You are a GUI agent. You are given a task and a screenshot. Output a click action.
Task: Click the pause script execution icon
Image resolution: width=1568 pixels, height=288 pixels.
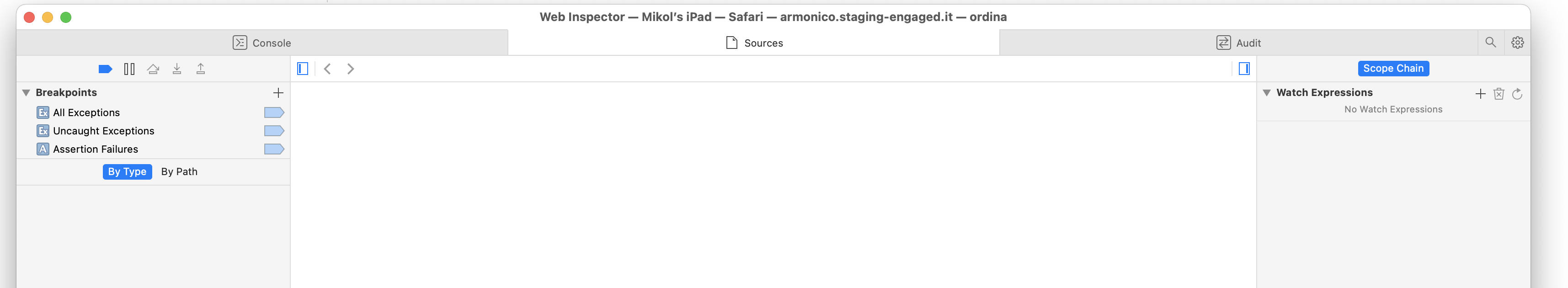(129, 69)
